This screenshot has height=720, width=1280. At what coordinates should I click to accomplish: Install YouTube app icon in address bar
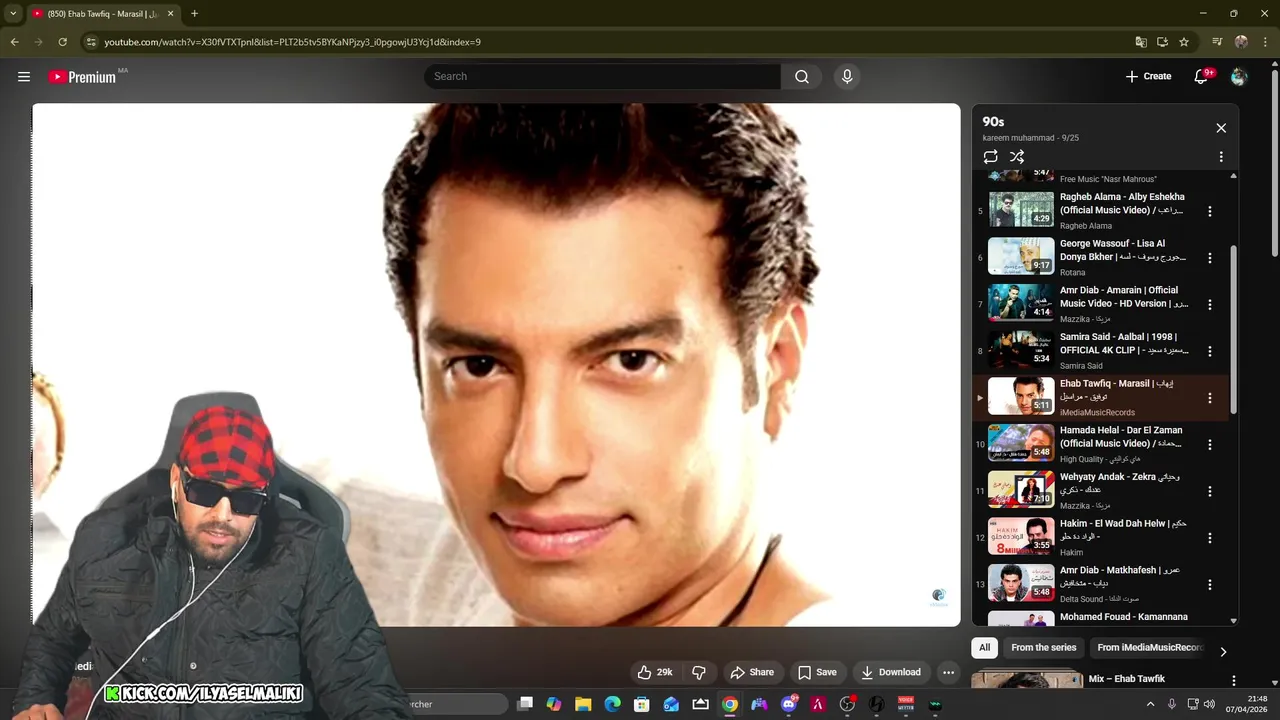(1162, 42)
